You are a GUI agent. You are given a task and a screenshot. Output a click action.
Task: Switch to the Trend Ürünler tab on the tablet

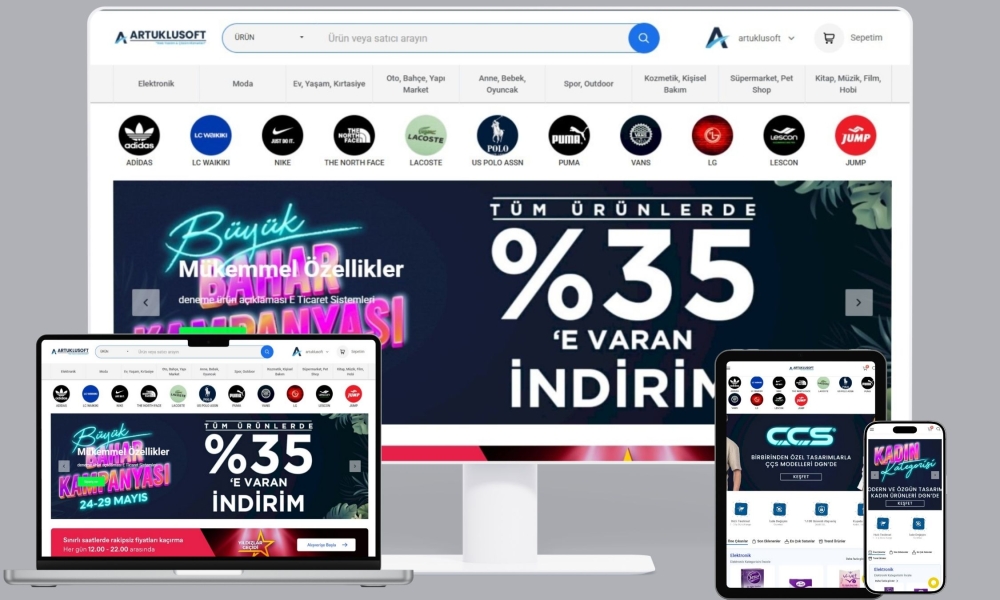point(832,541)
